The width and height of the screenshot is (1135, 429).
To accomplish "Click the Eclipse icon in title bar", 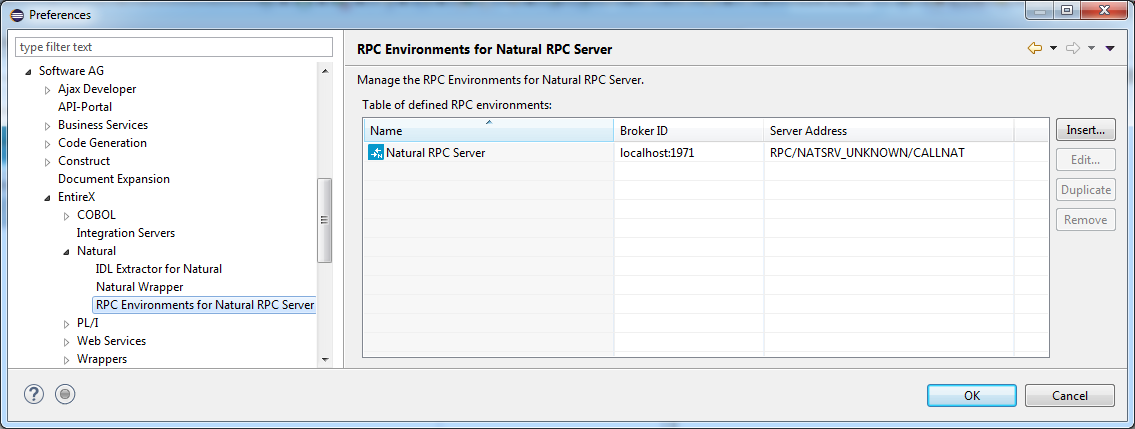I will (17, 14).
